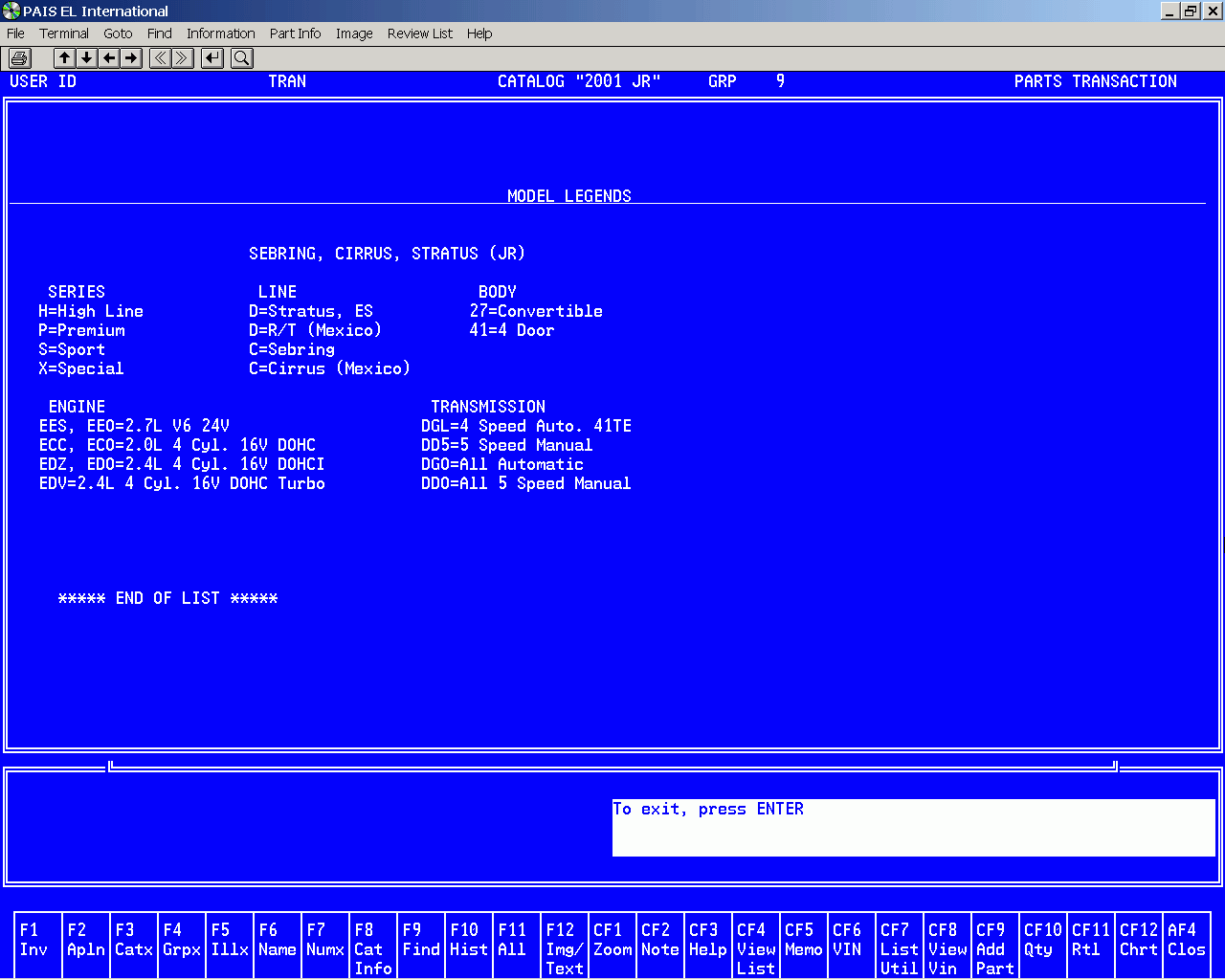Screen dimensions: 1225x980
Task: Click the 'X=Special' series entry
Action: click(x=81, y=368)
